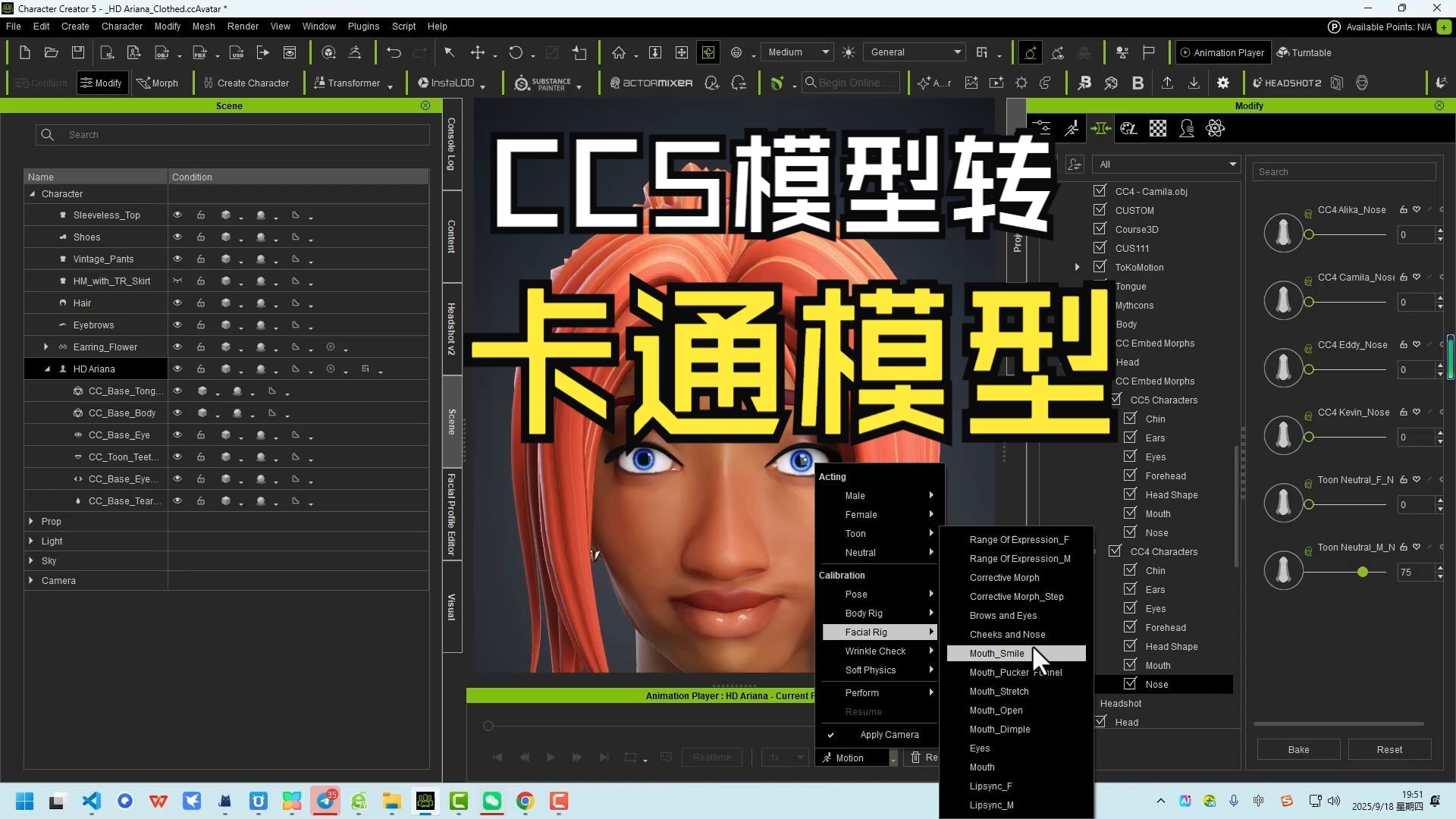Click the Undo arrow in toolbar
The image size is (1456, 819).
pyautogui.click(x=394, y=52)
